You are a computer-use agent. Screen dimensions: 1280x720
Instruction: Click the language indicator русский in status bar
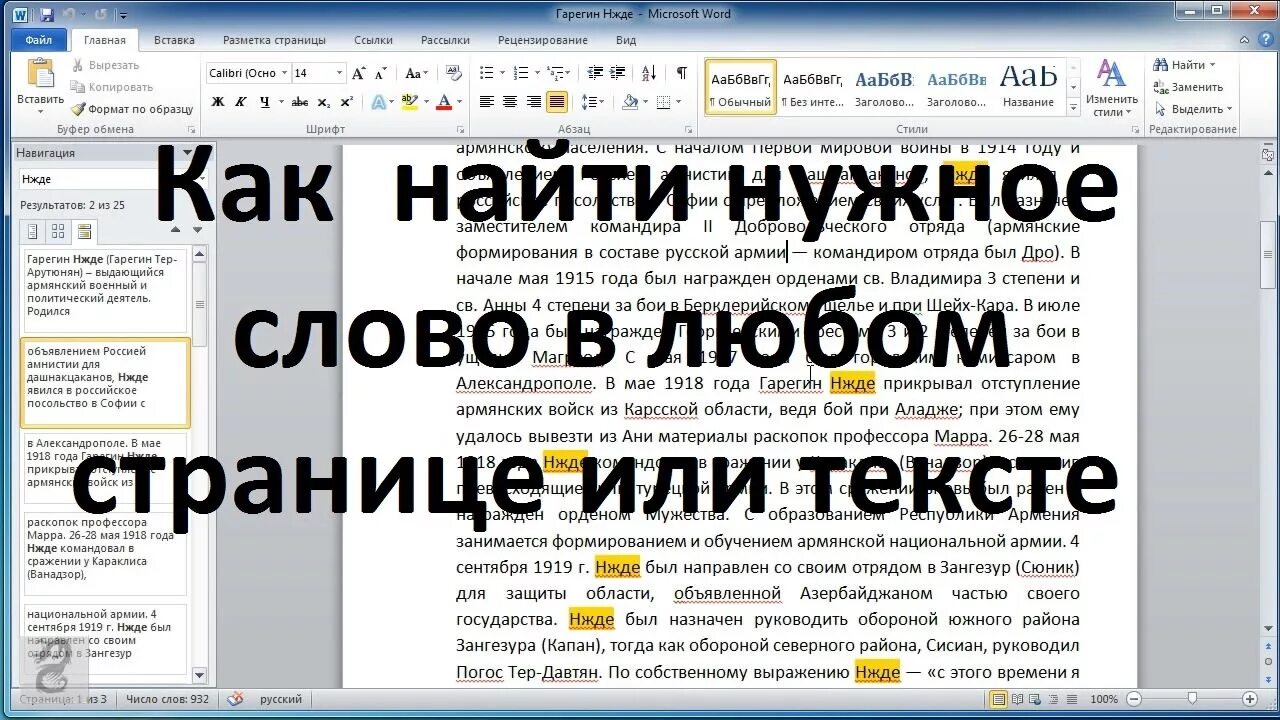[281, 699]
